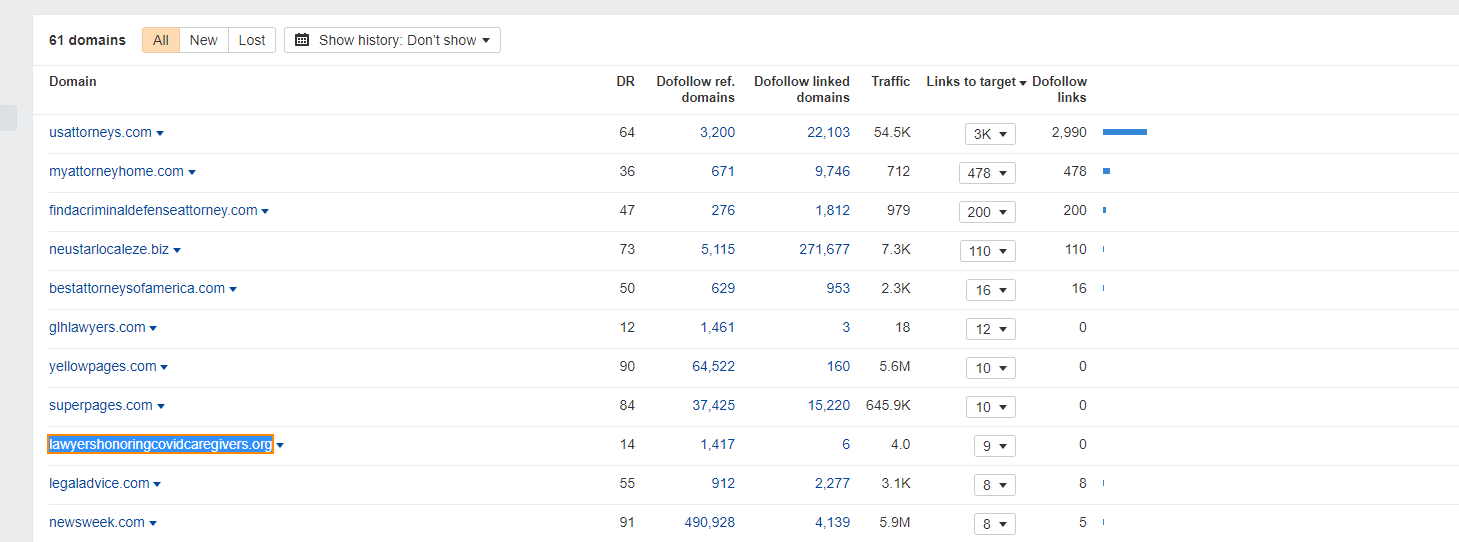
Task: Expand the glhlawyers.com caret menu
Action: tap(153, 328)
